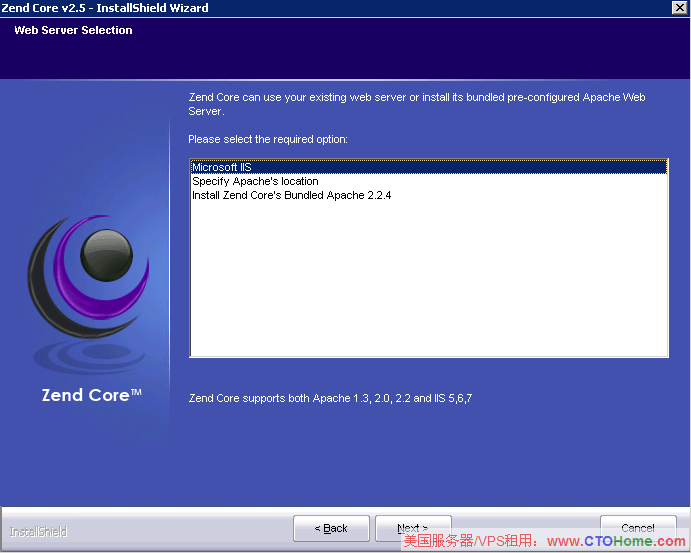Select the Microsoft IIS option
The width and height of the screenshot is (691, 553).
tap(429, 167)
